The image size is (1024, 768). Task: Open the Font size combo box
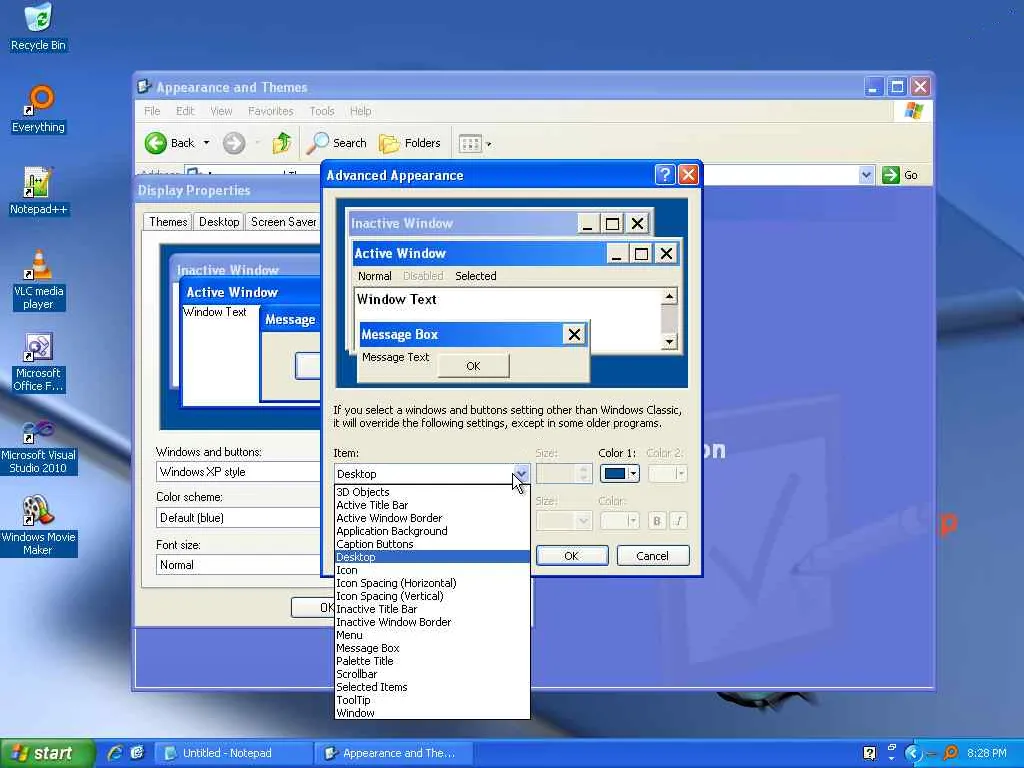(238, 565)
